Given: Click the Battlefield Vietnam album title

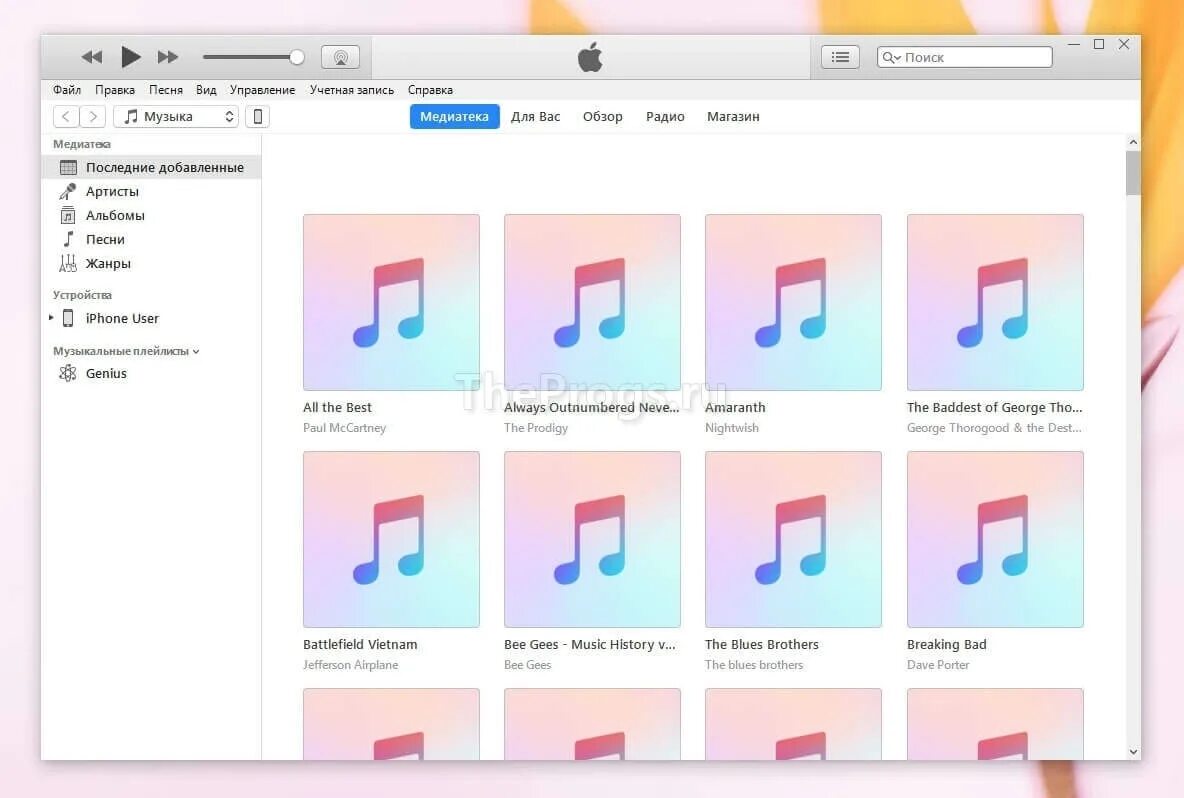Looking at the screenshot, I should [360, 644].
